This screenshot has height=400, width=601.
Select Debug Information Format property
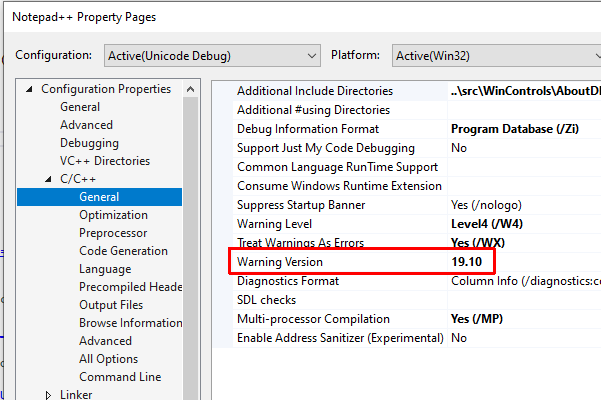point(308,129)
